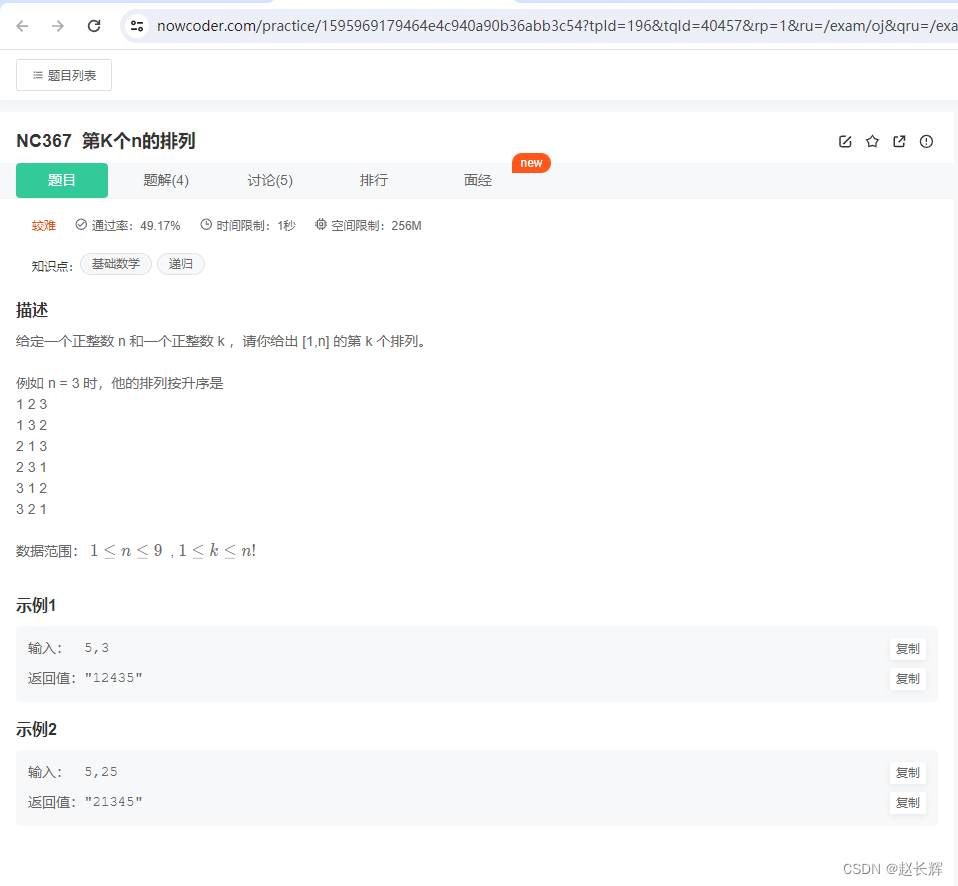Click the 空间限制: 256M text
This screenshot has width=958, height=886.
pos(376,226)
